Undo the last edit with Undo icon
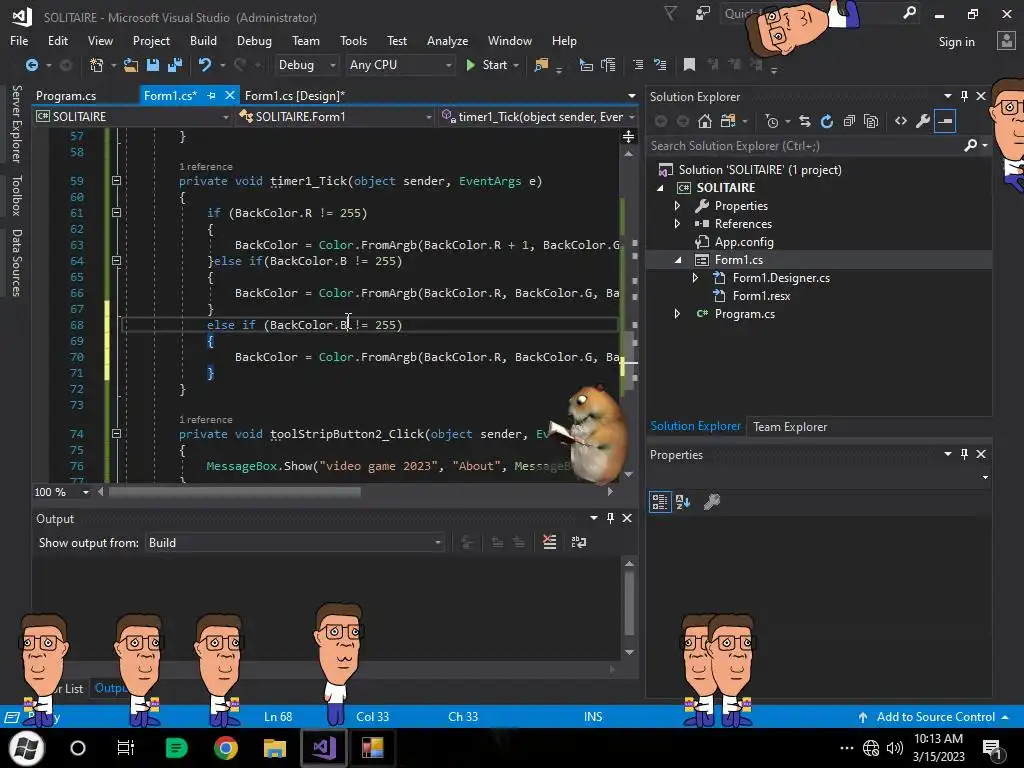 [205, 65]
